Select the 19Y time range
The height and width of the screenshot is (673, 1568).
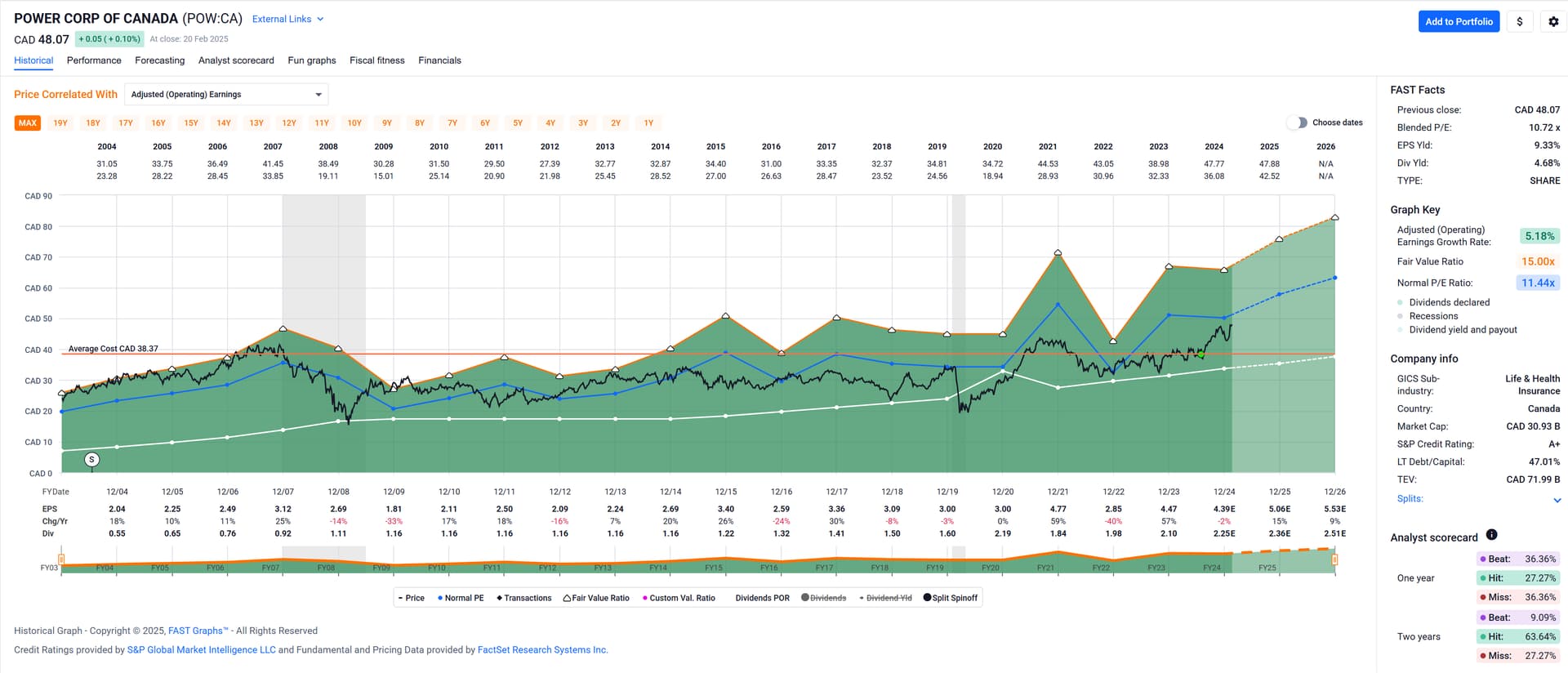click(x=60, y=123)
